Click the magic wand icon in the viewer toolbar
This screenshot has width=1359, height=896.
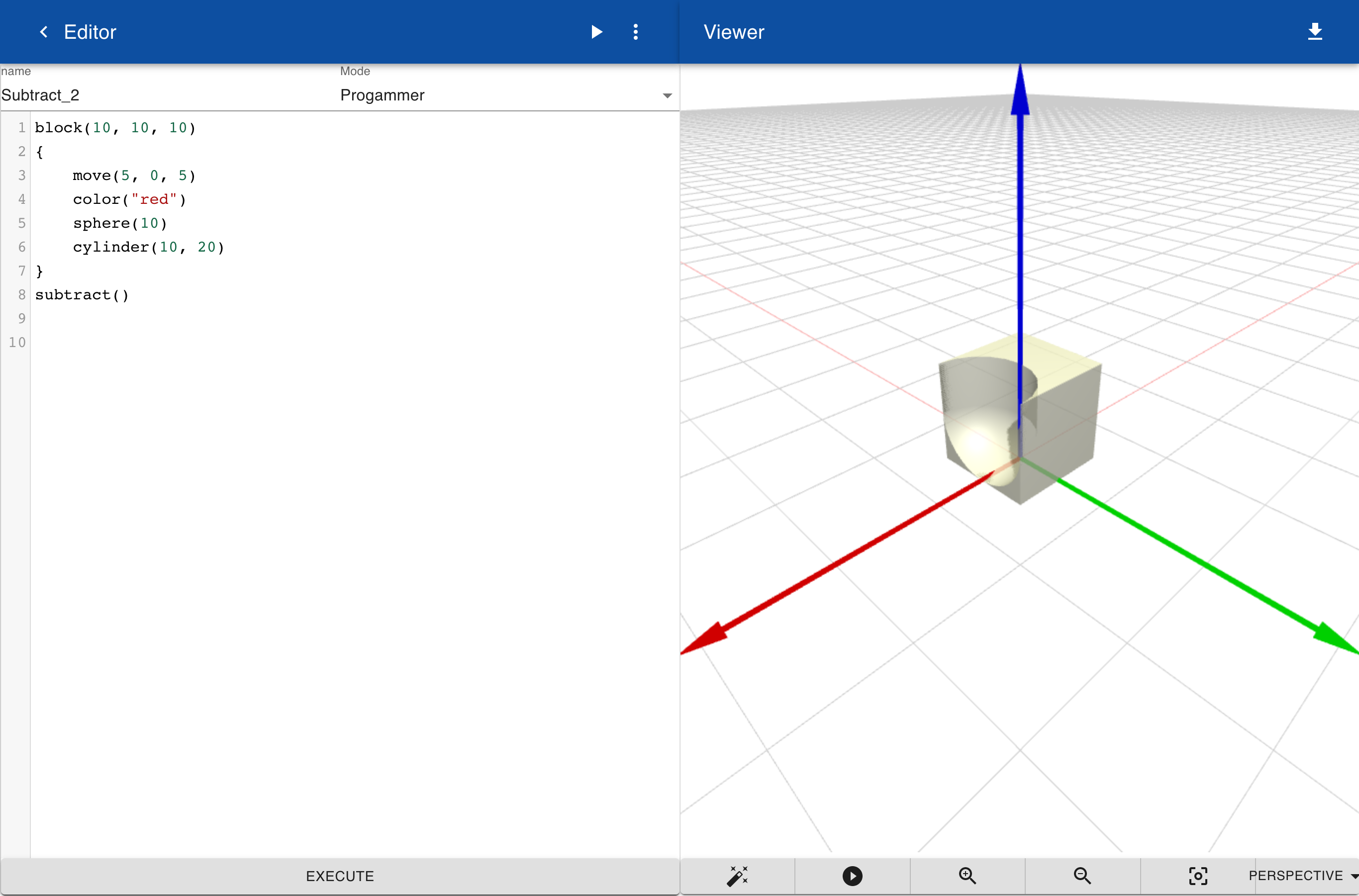(x=737, y=876)
